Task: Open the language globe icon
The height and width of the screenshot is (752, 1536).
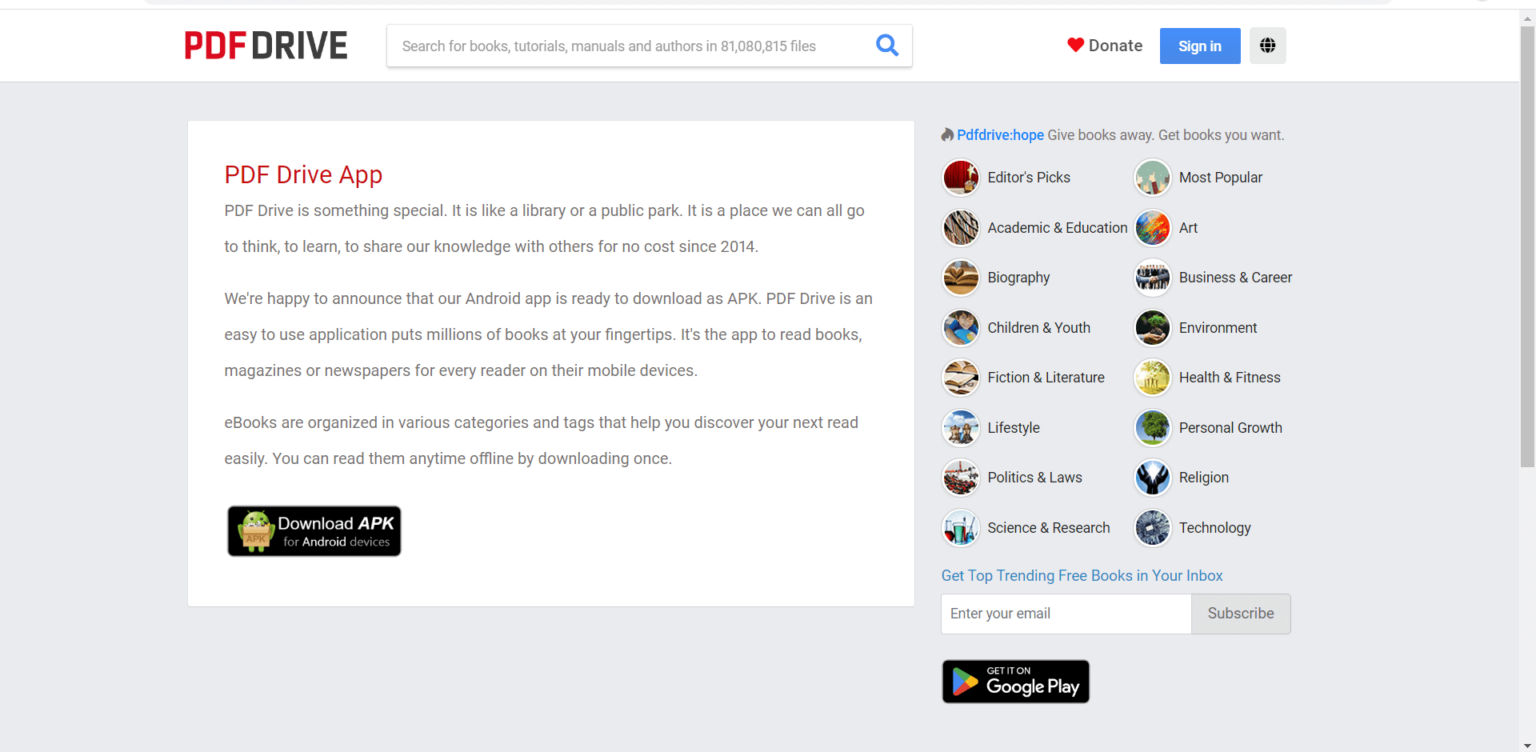Action: 1268,46
